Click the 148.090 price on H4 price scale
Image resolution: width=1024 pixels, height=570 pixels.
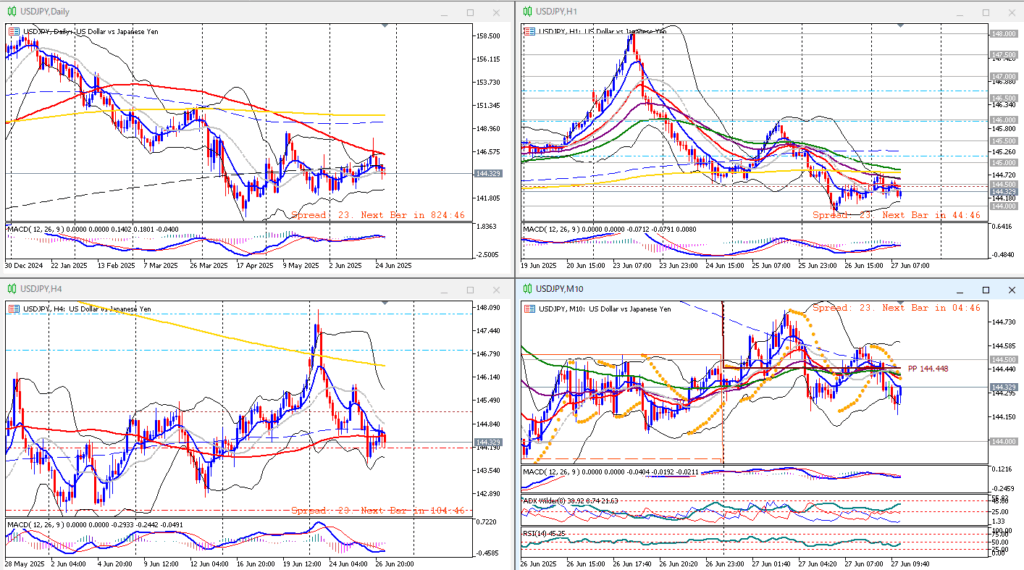point(489,308)
